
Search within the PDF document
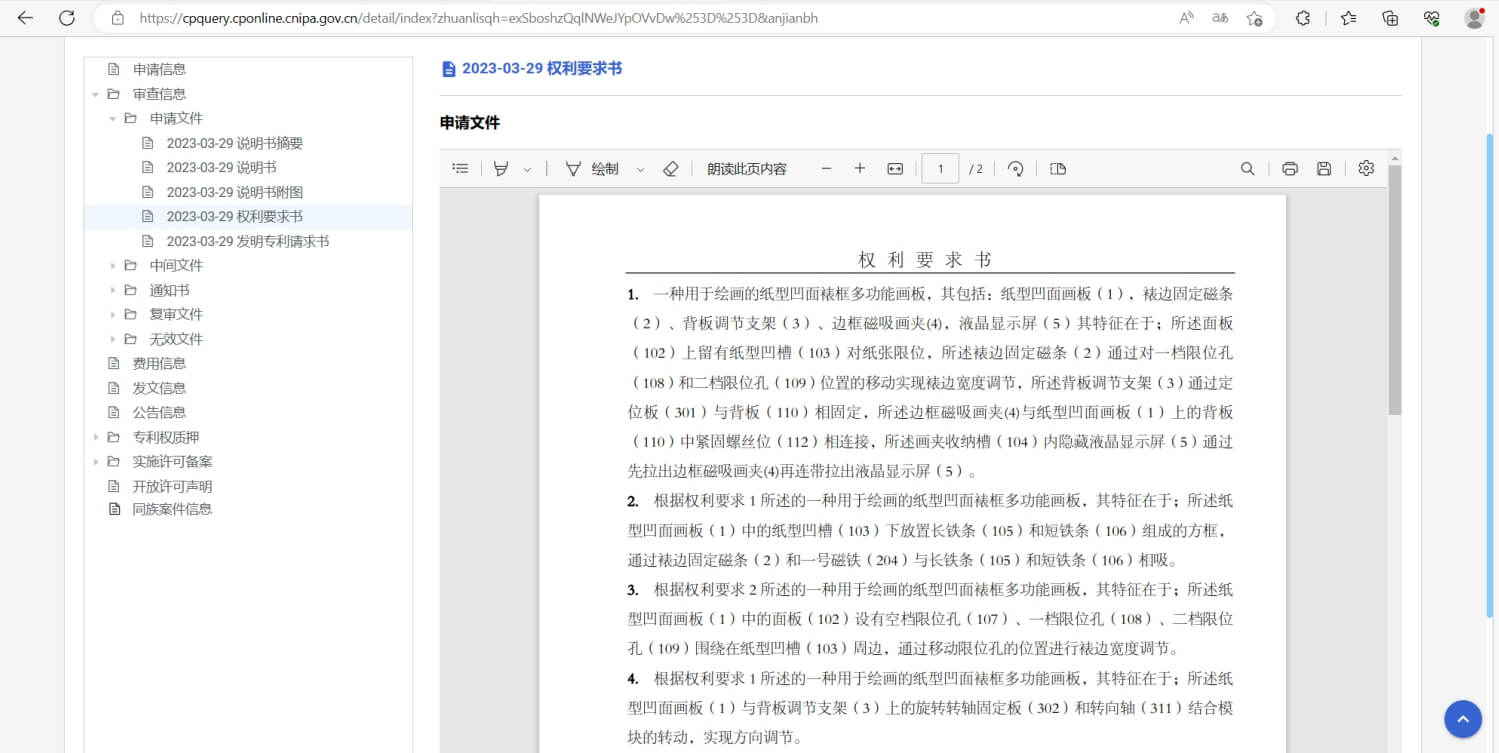tap(1247, 169)
